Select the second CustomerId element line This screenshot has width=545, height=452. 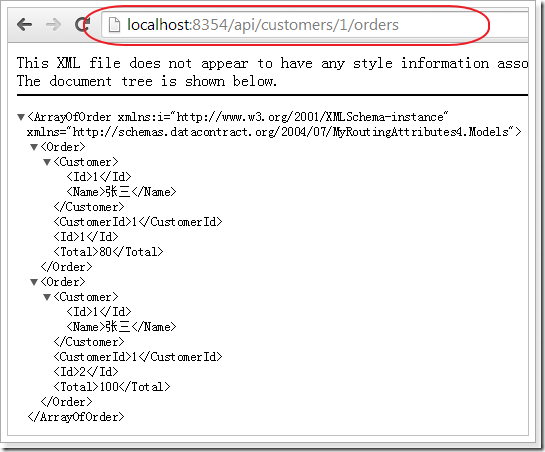[138, 357]
